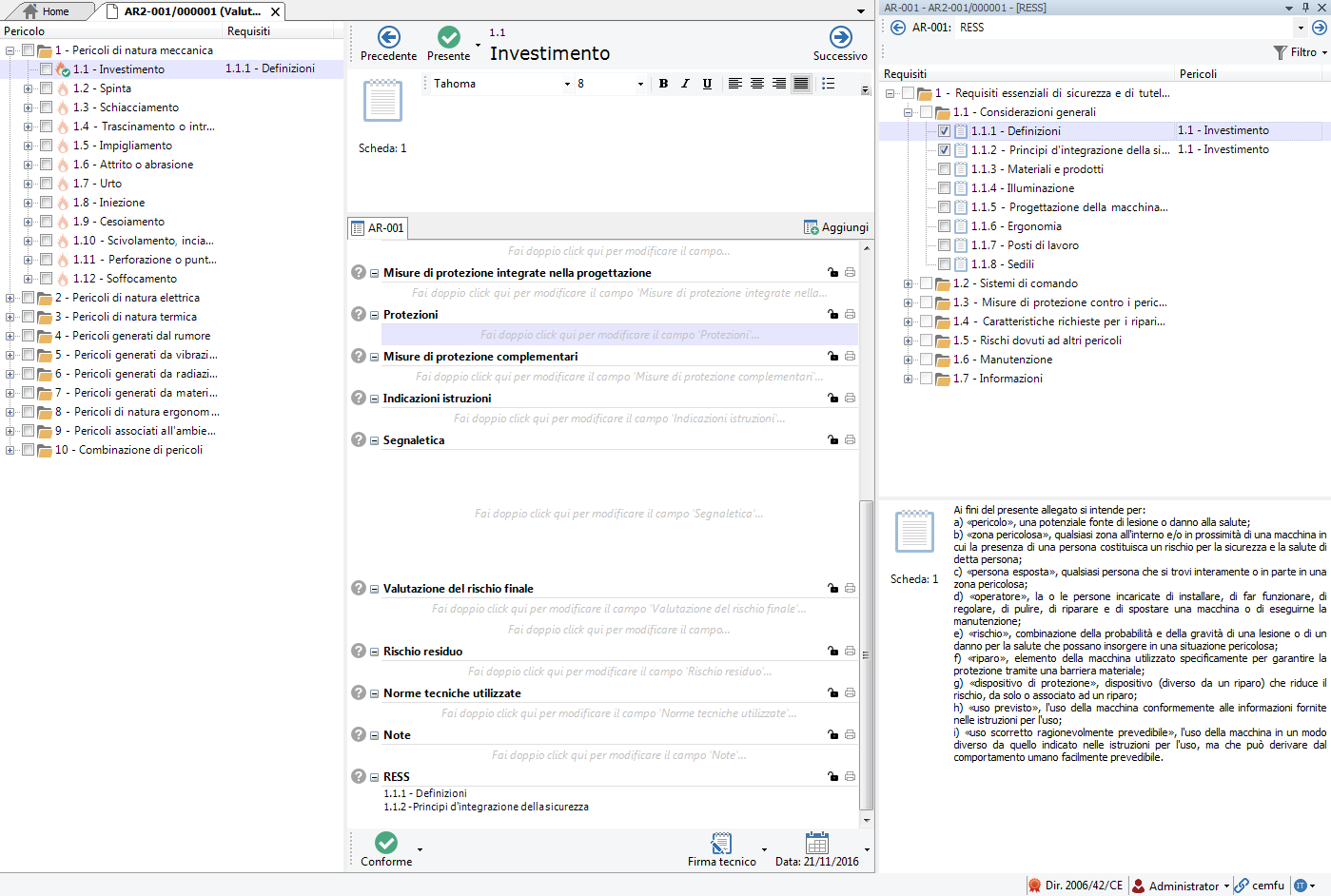Open the Tahoma font dropdown
Viewport: 1331px width, 896px height.
click(x=567, y=84)
